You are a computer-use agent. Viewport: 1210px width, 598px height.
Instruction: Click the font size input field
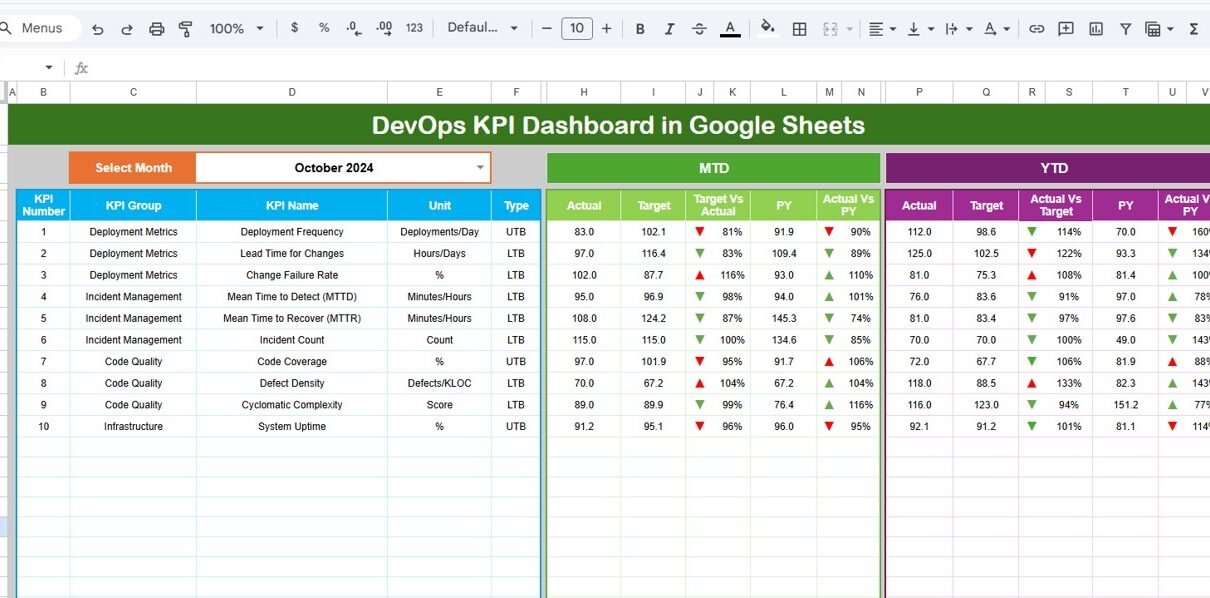click(577, 29)
